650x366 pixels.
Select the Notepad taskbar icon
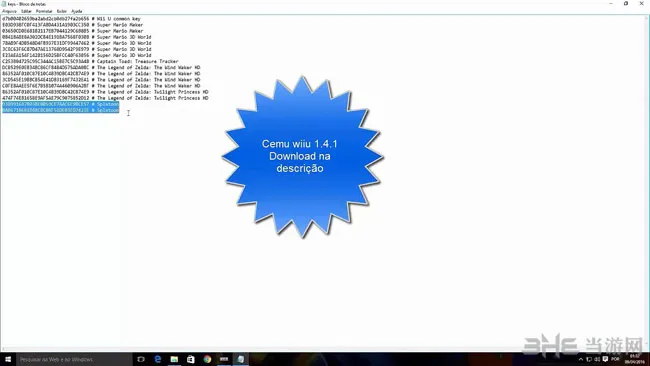pos(240,359)
